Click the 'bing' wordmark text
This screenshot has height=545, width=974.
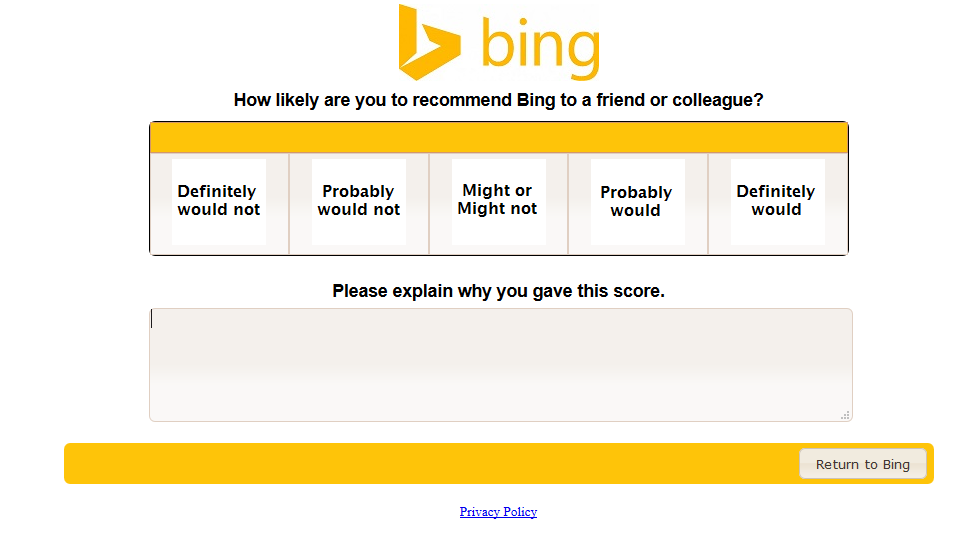coord(540,47)
